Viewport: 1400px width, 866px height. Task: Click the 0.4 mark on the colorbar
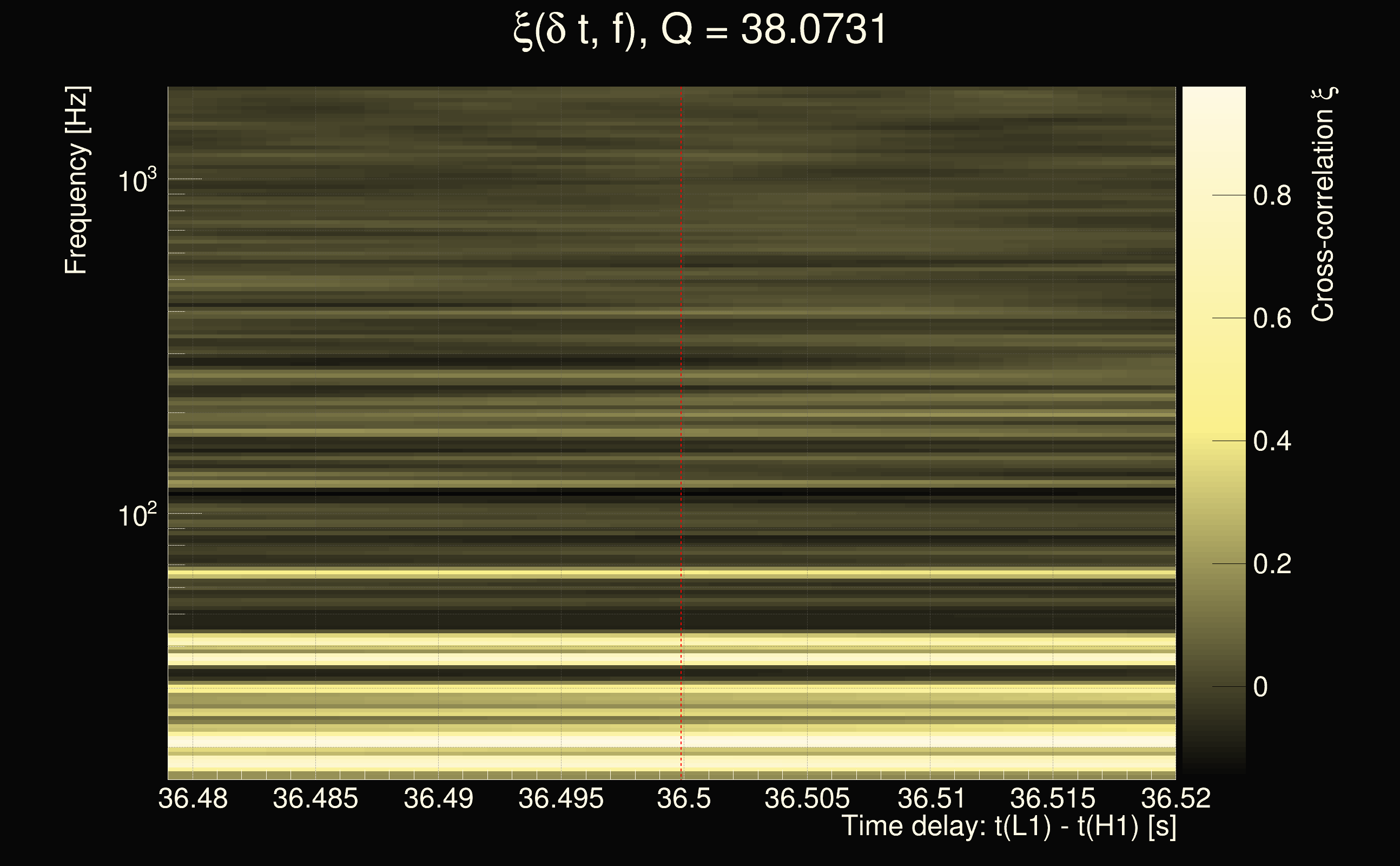(x=1272, y=442)
